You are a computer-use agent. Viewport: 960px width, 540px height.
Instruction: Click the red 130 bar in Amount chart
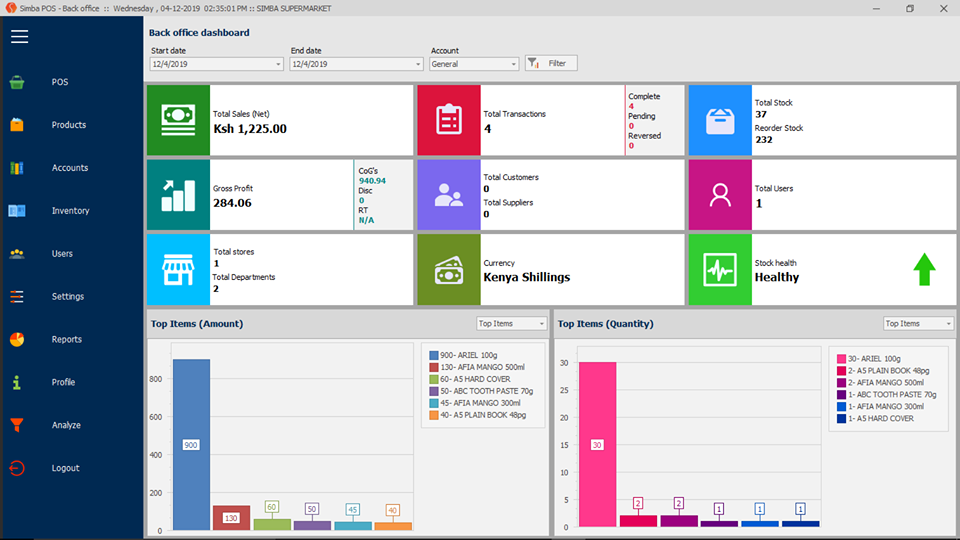231,518
